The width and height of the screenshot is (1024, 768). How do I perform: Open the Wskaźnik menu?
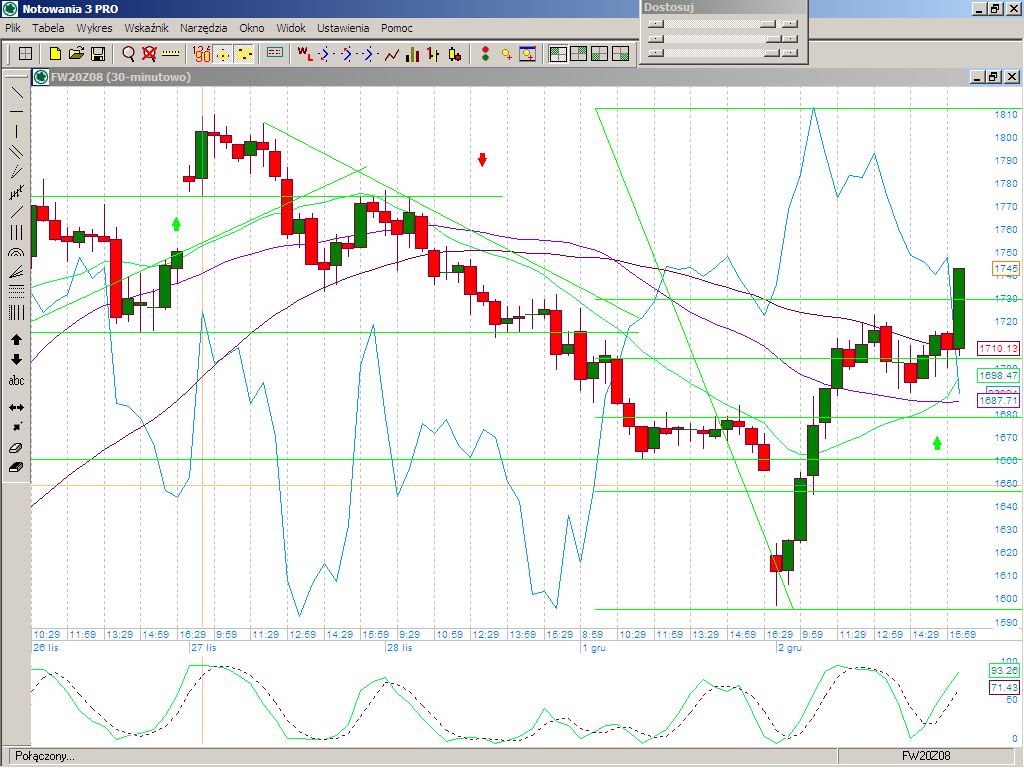tap(146, 28)
